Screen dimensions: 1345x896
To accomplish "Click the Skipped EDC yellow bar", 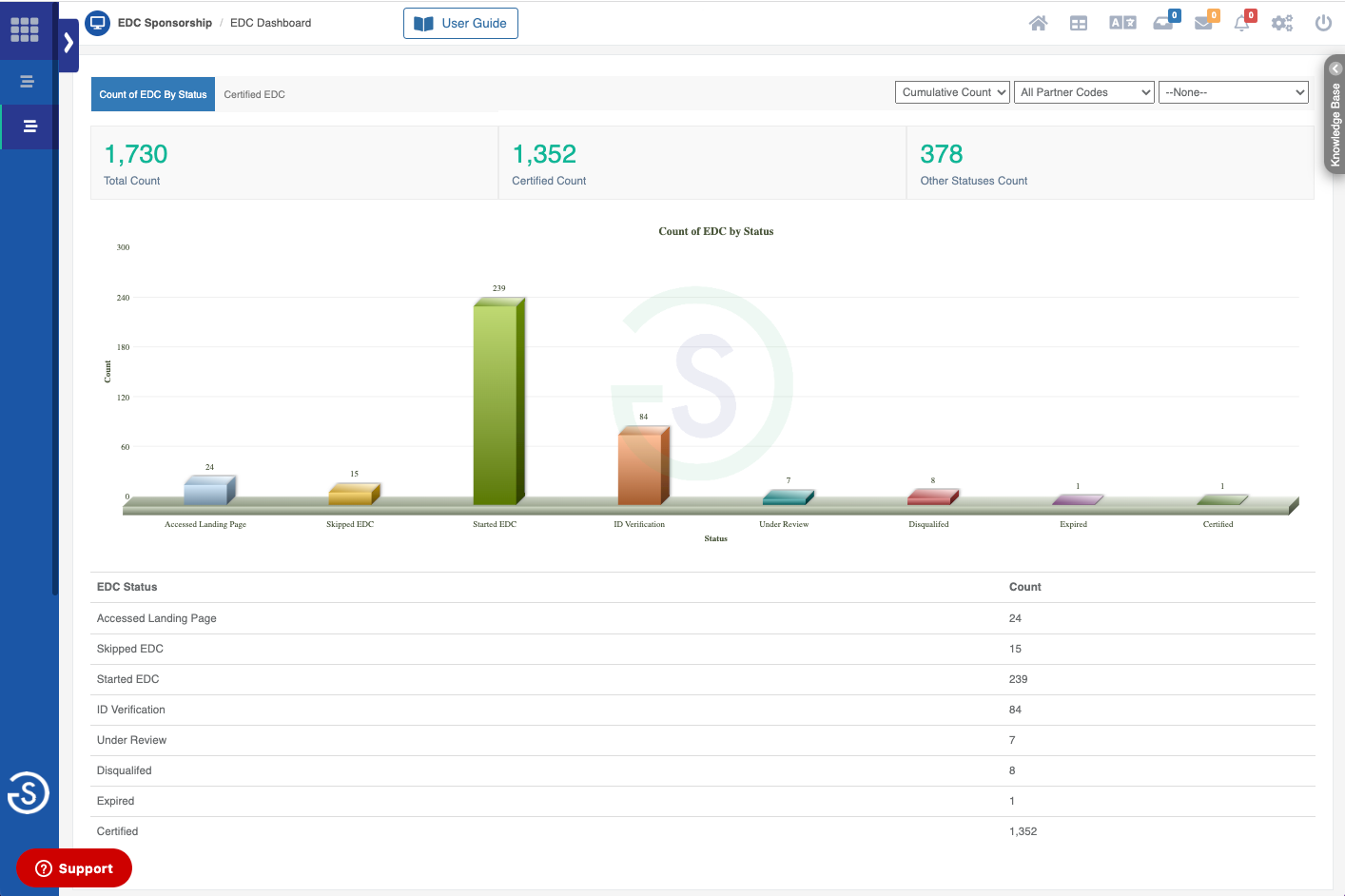I will 354,494.
